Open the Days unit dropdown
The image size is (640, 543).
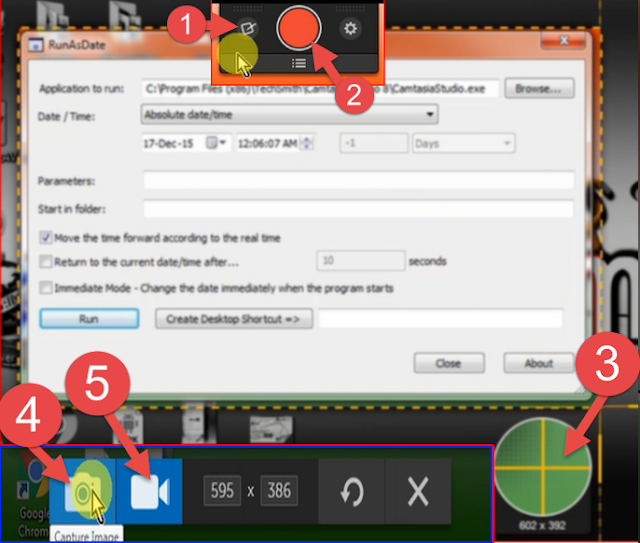(x=464, y=143)
